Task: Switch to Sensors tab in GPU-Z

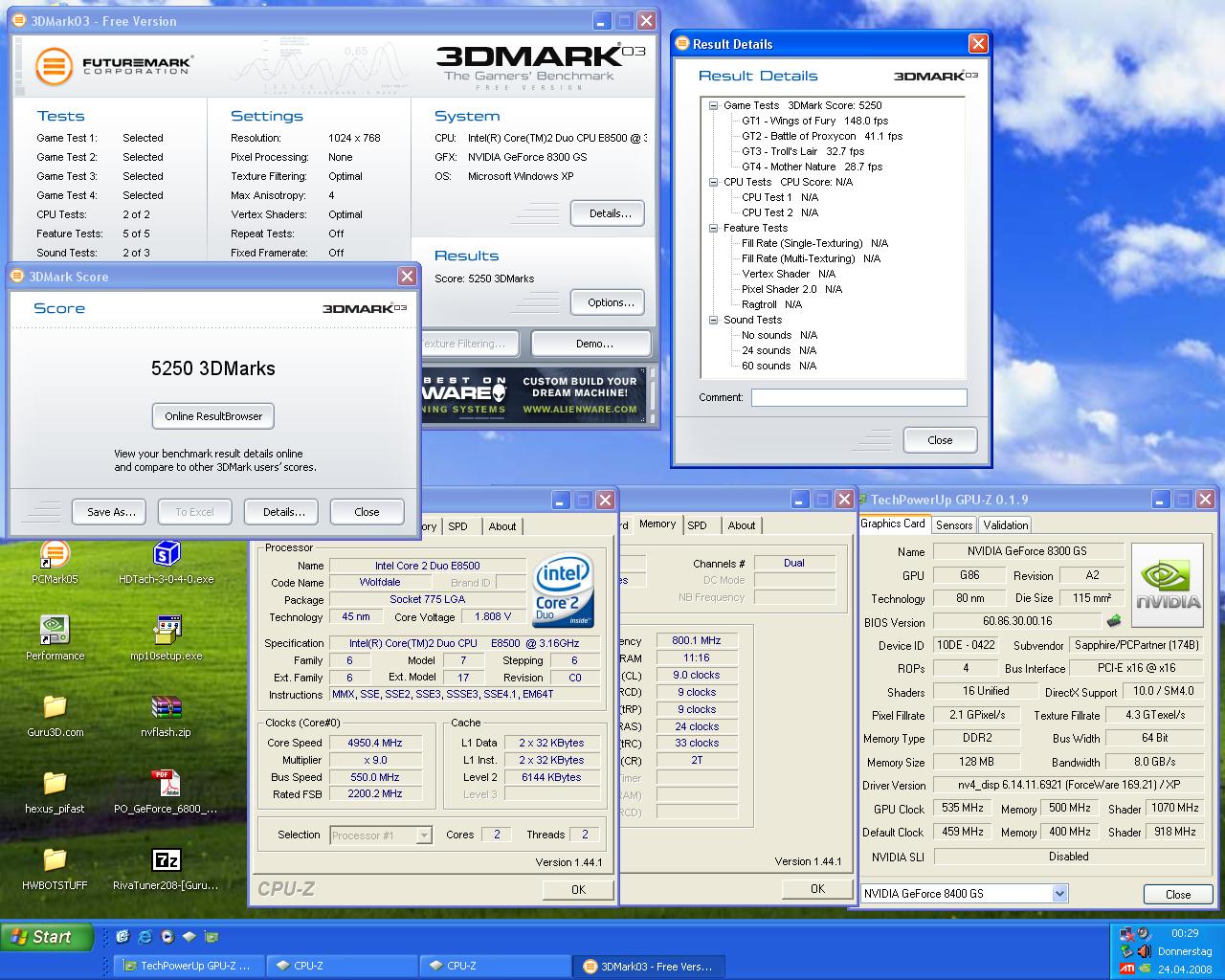Action: (x=954, y=524)
